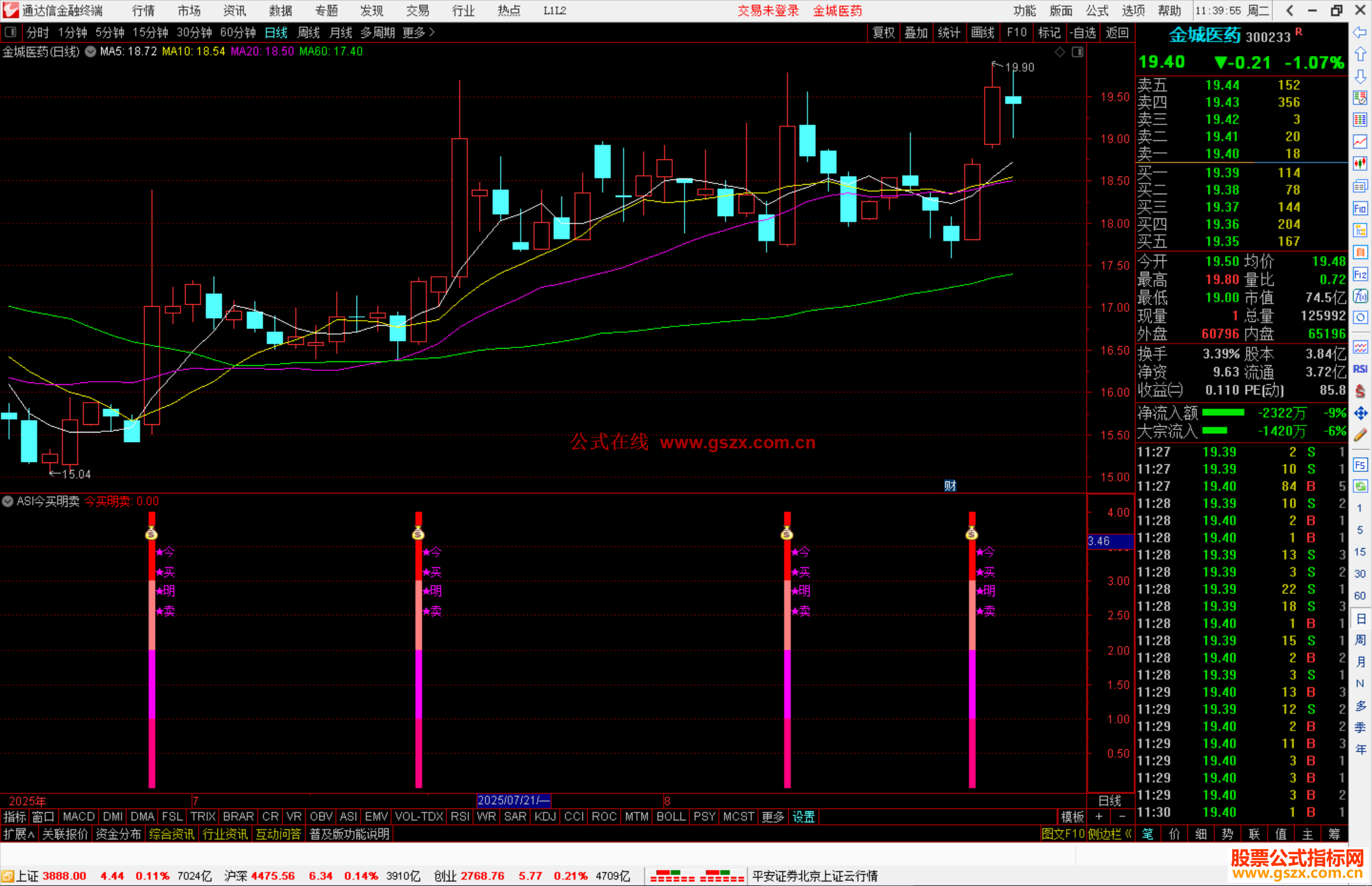1372x886 pixels.
Task: Click the minus zoom-out button near 模板
Action: (1122, 817)
